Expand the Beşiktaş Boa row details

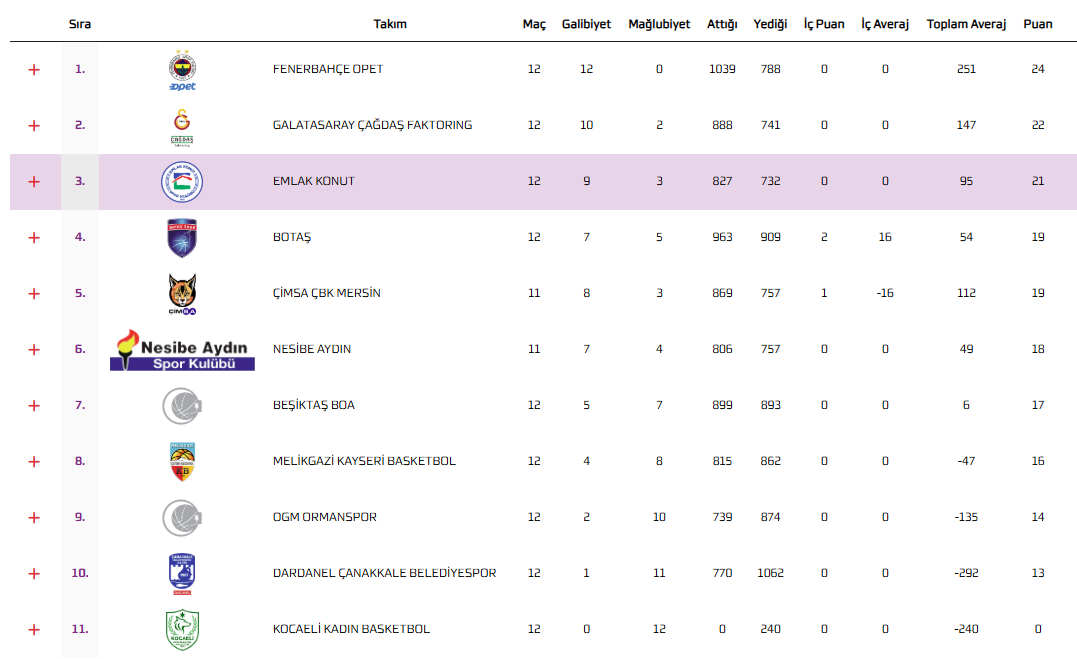34,406
